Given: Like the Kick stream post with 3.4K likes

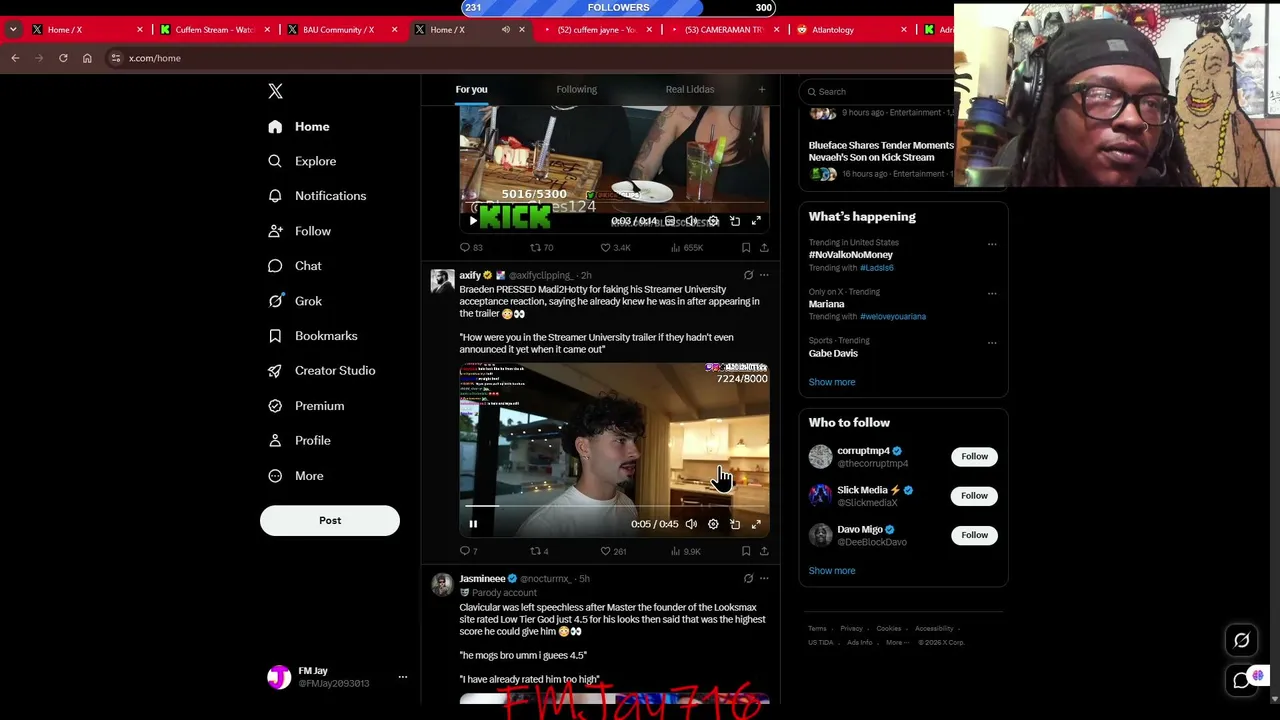Looking at the screenshot, I should [x=615, y=248].
